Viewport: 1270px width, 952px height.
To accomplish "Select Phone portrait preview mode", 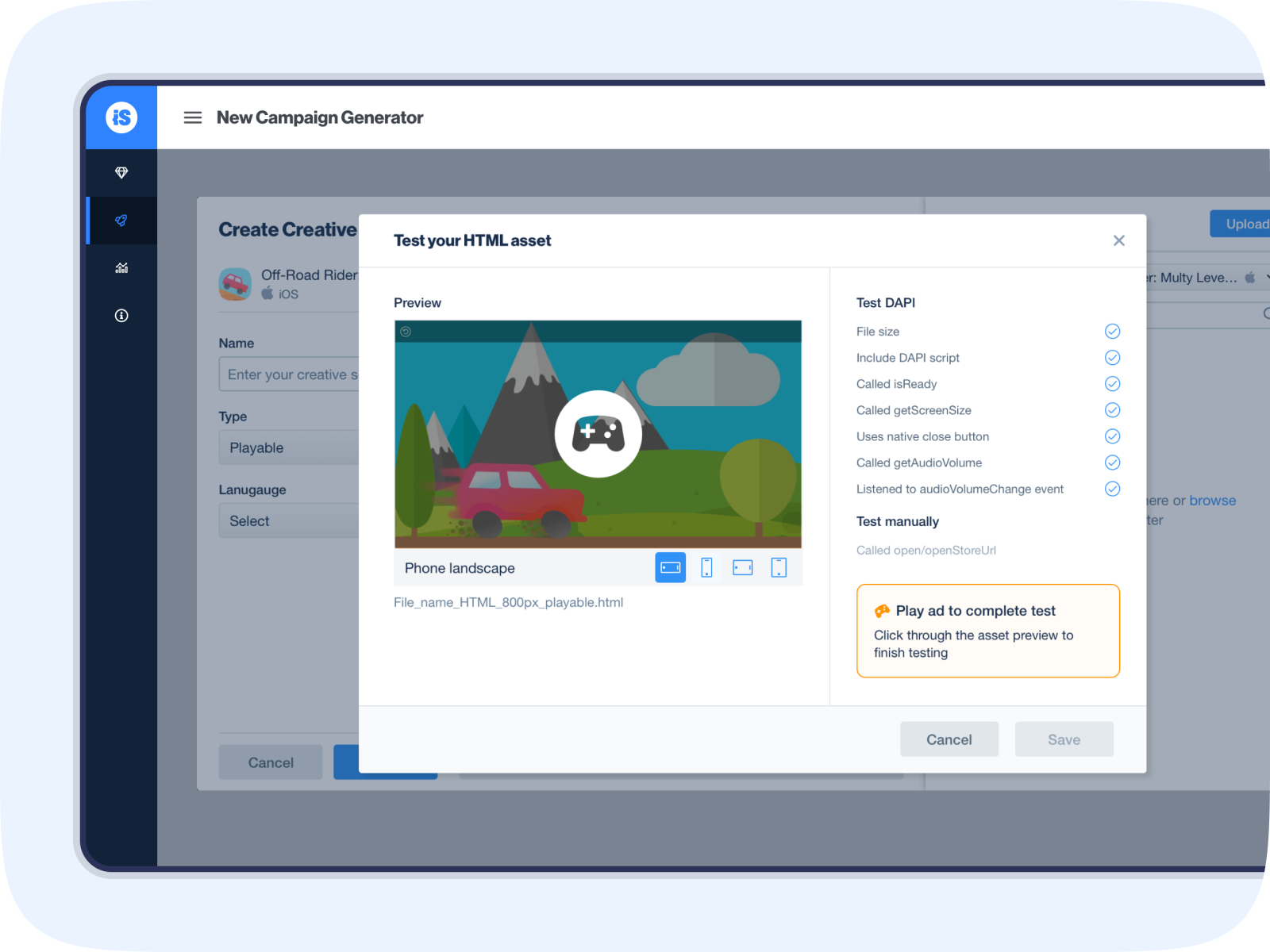I will (x=706, y=567).
